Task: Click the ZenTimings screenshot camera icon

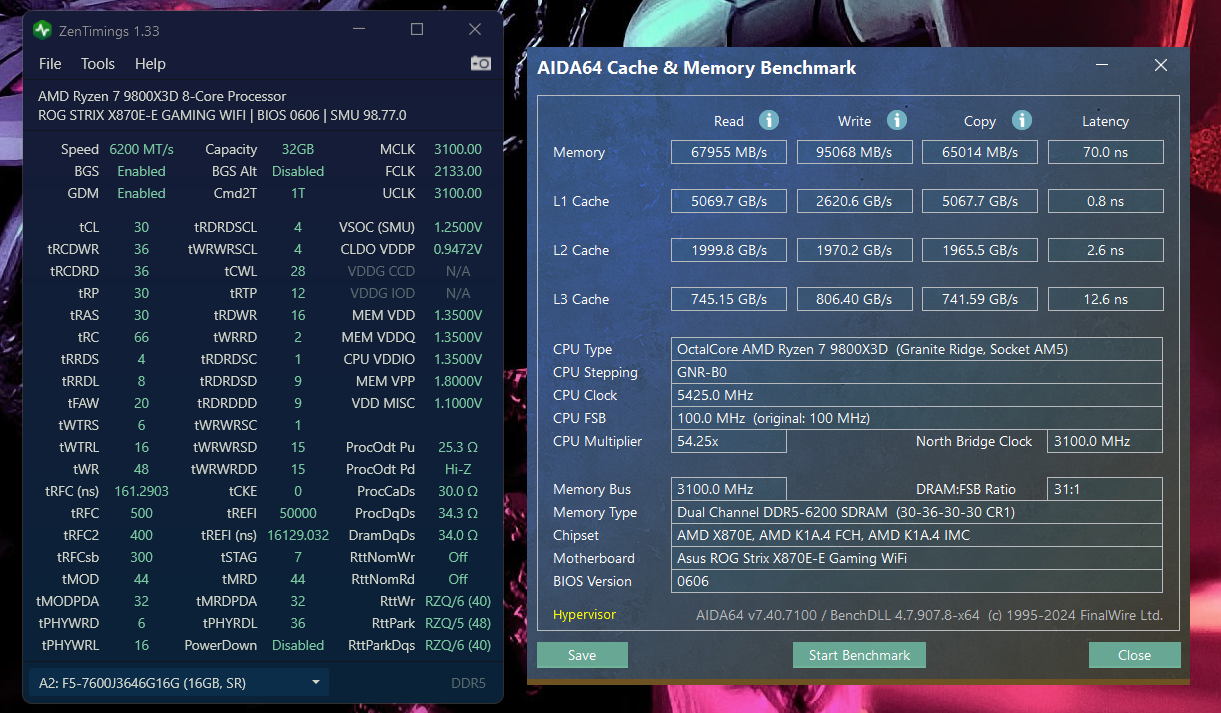Action: click(x=481, y=63)
